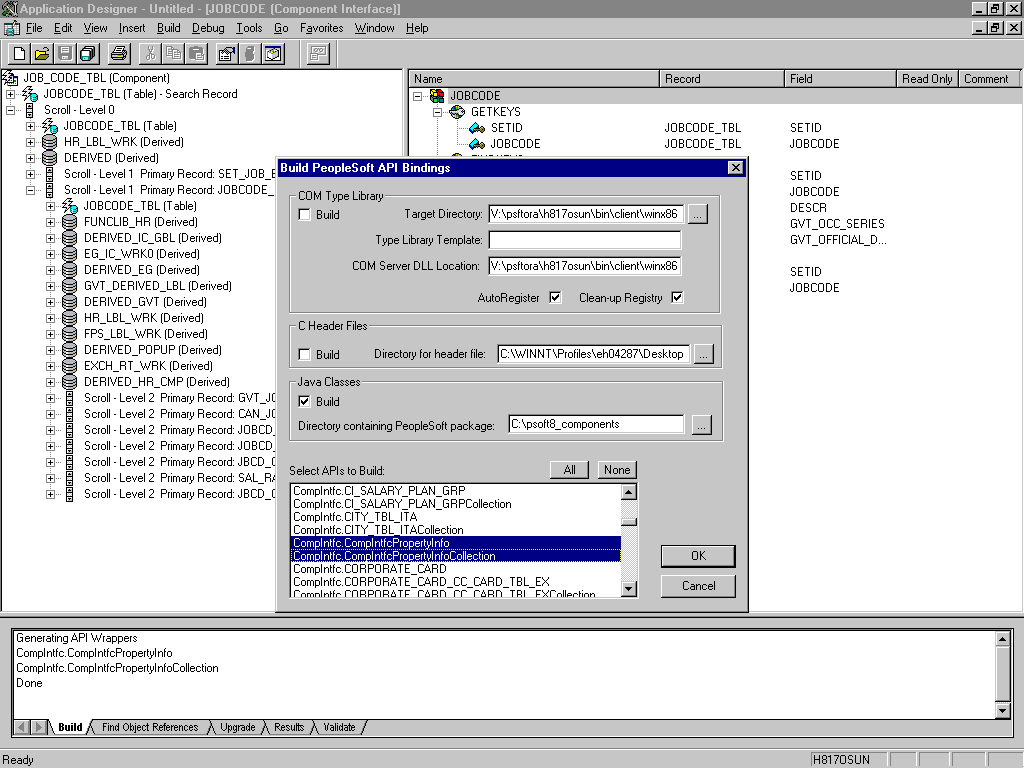Browse for COM Target Directory
This screenshot has height=768, width=1024.
[697, 214]
